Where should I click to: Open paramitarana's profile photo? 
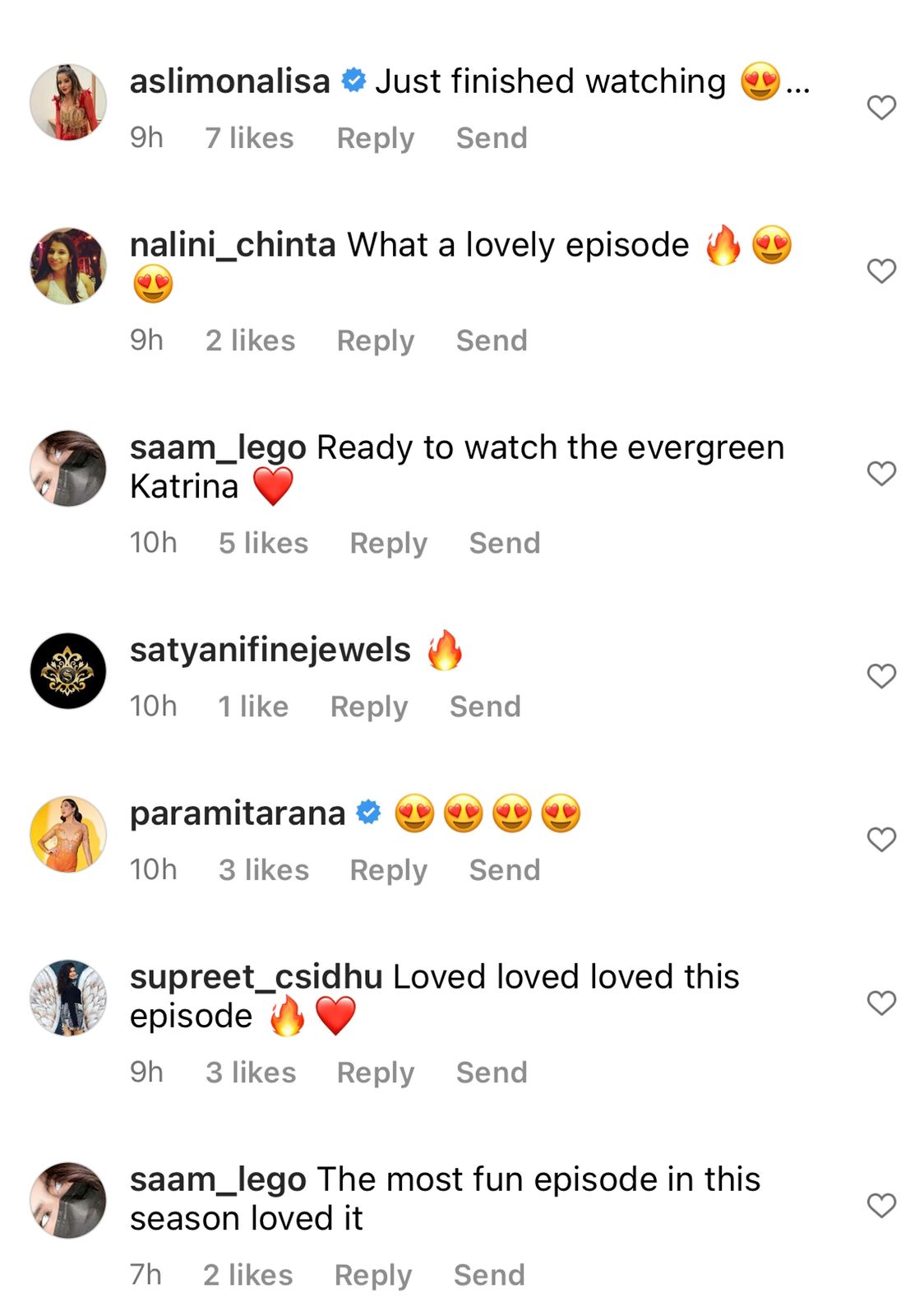coord(68,834)
